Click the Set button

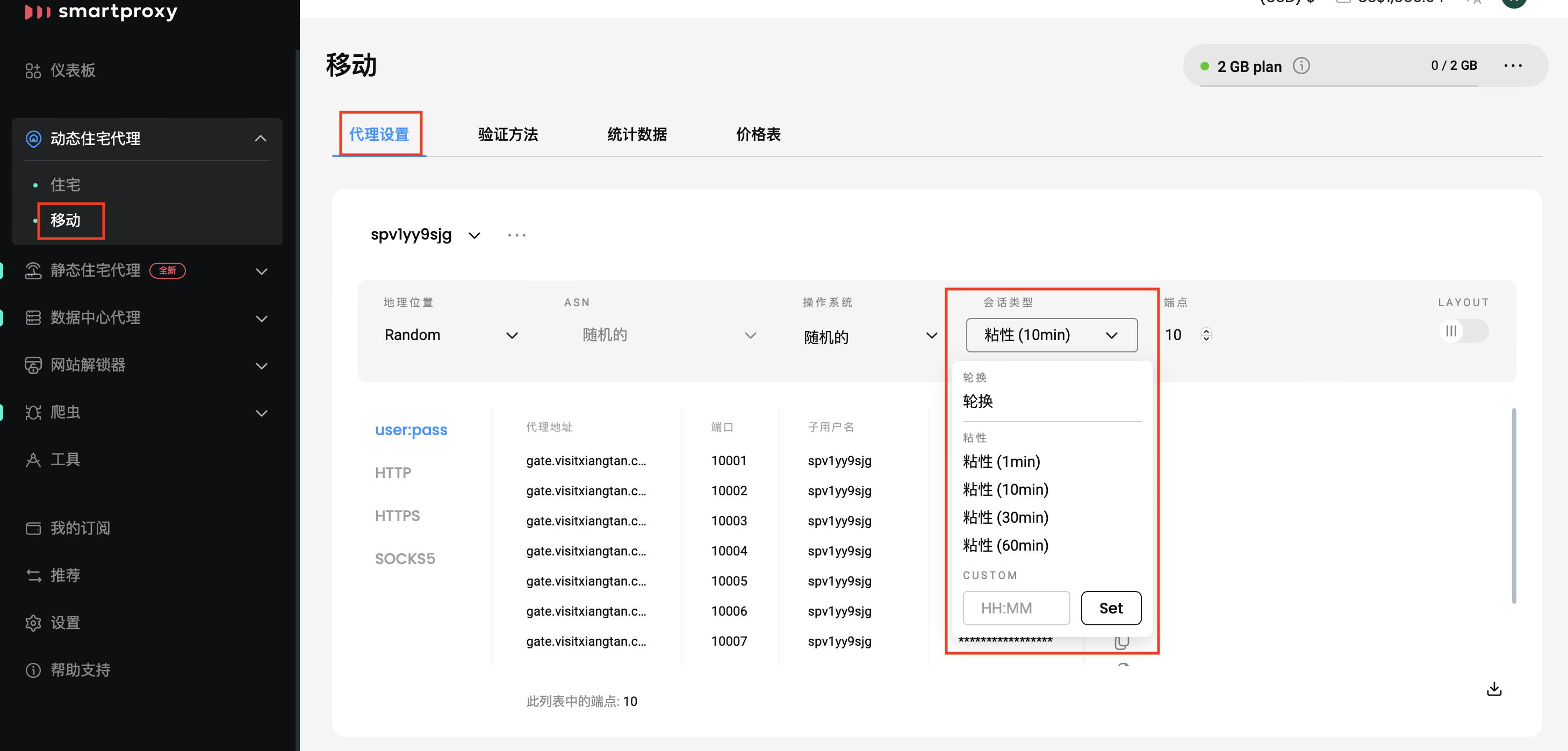coord(1110,608)
